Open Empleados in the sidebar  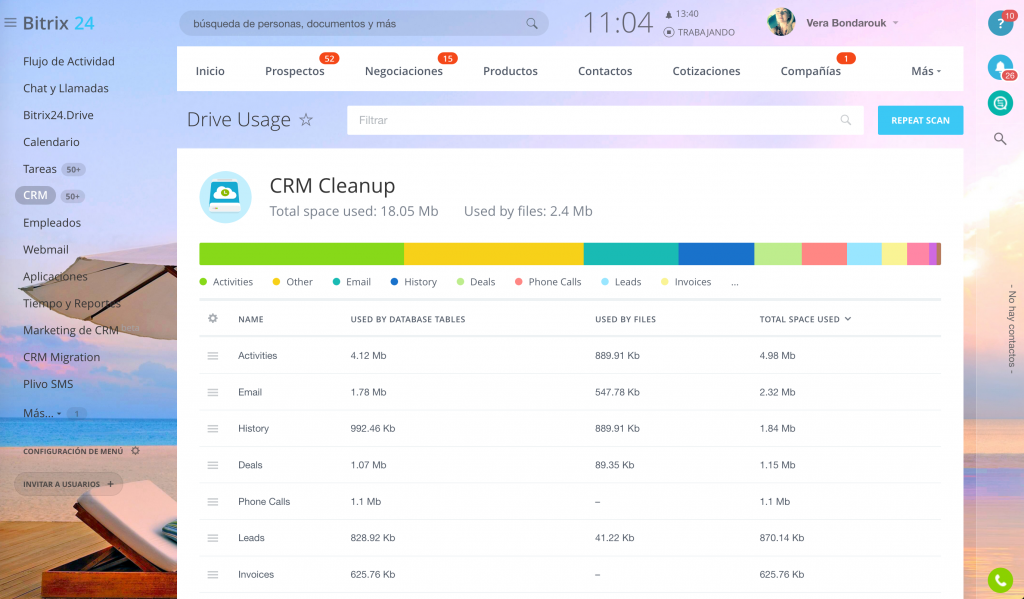52,223
